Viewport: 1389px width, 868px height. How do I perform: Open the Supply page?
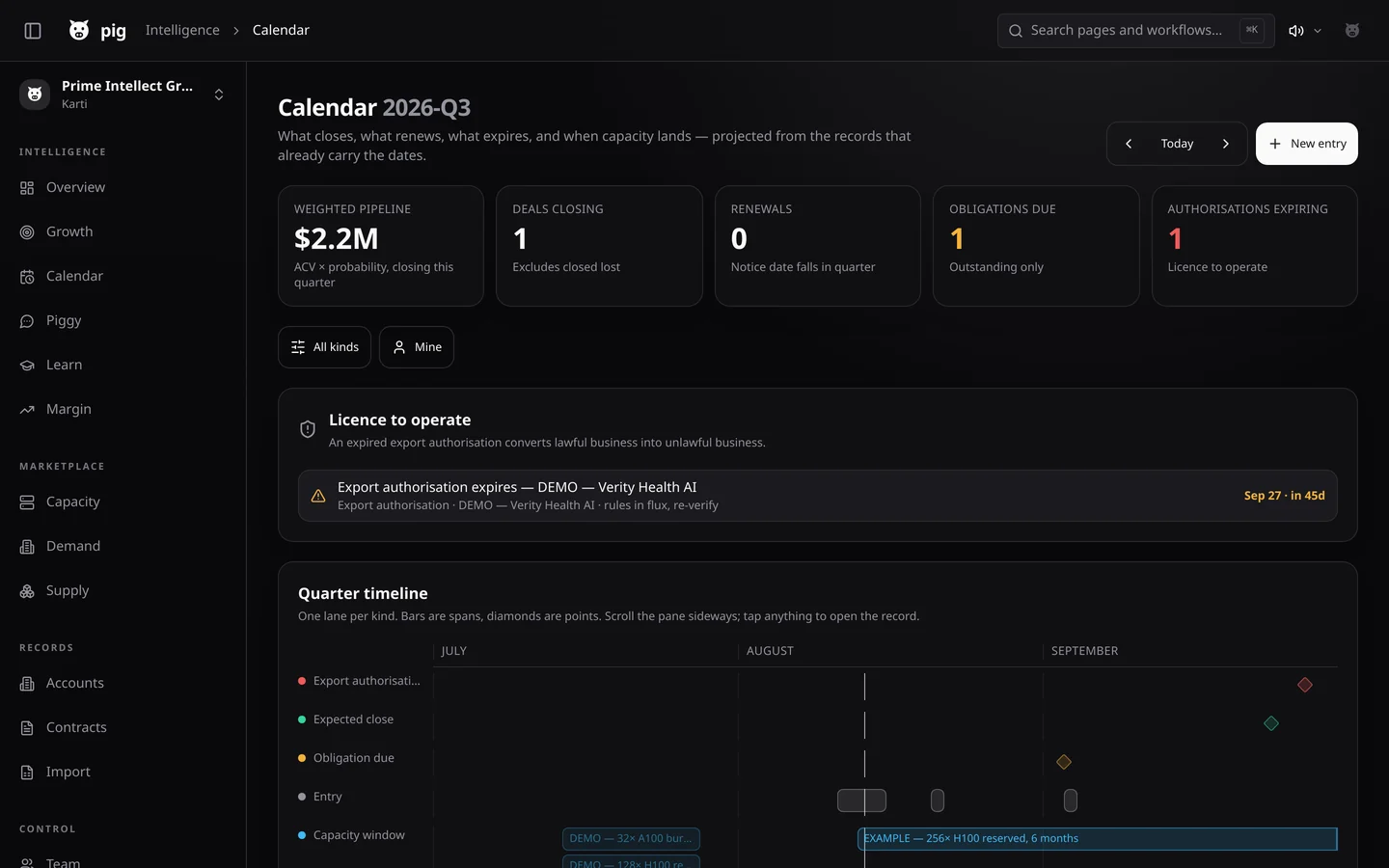(x=123, y=591)
